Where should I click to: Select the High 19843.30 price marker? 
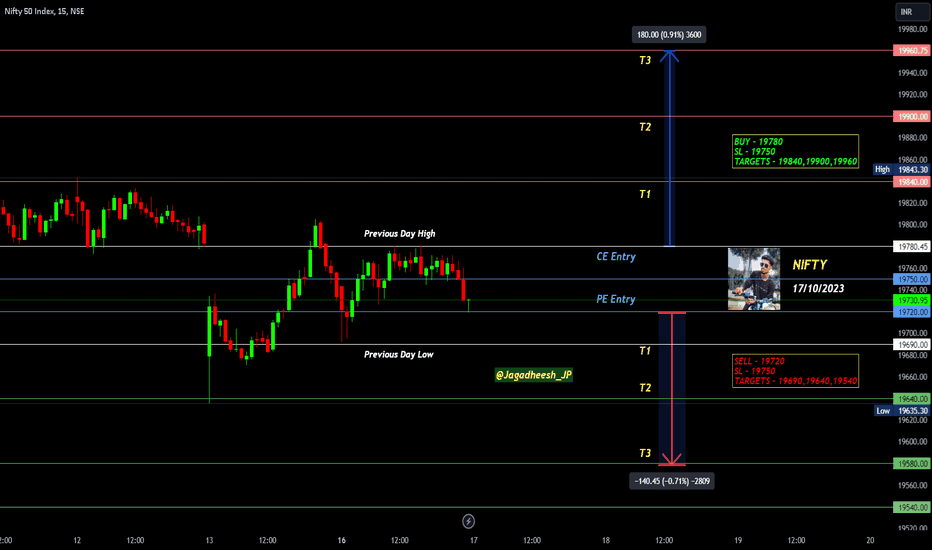[902, 169]
